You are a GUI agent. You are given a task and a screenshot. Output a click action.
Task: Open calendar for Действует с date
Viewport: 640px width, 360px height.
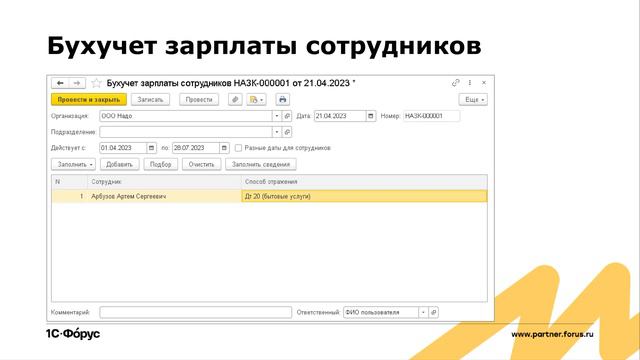point(151,148)
